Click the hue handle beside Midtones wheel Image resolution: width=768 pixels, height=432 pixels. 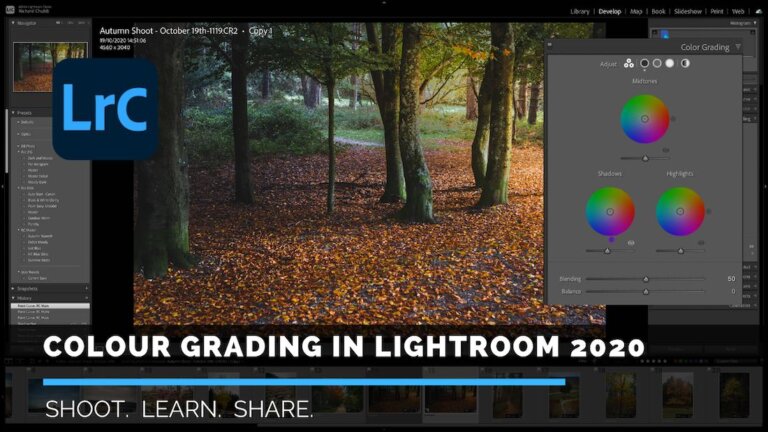673,119
